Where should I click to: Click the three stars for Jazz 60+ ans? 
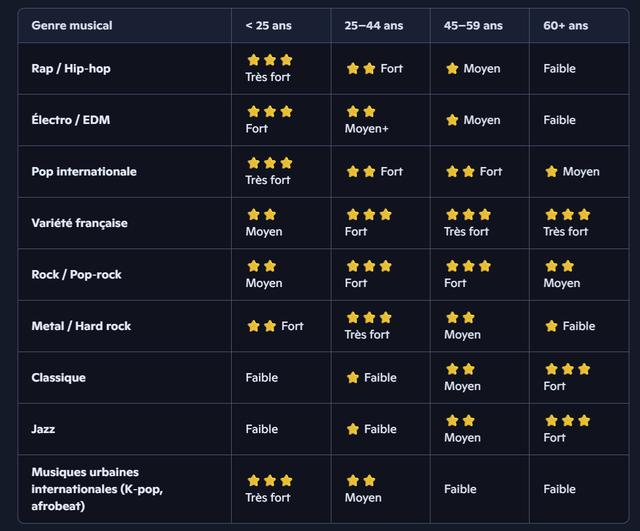[x=568, y=420]
